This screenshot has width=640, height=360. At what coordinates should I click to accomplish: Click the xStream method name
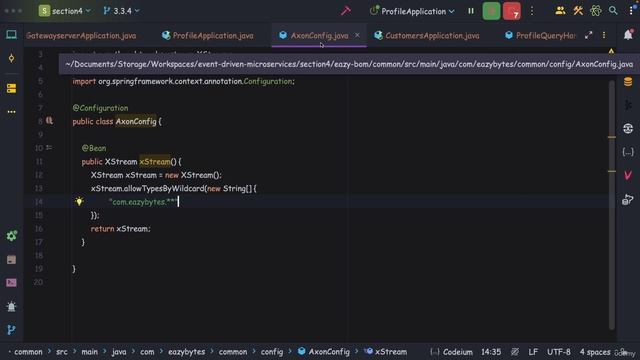tap(155, 162)
